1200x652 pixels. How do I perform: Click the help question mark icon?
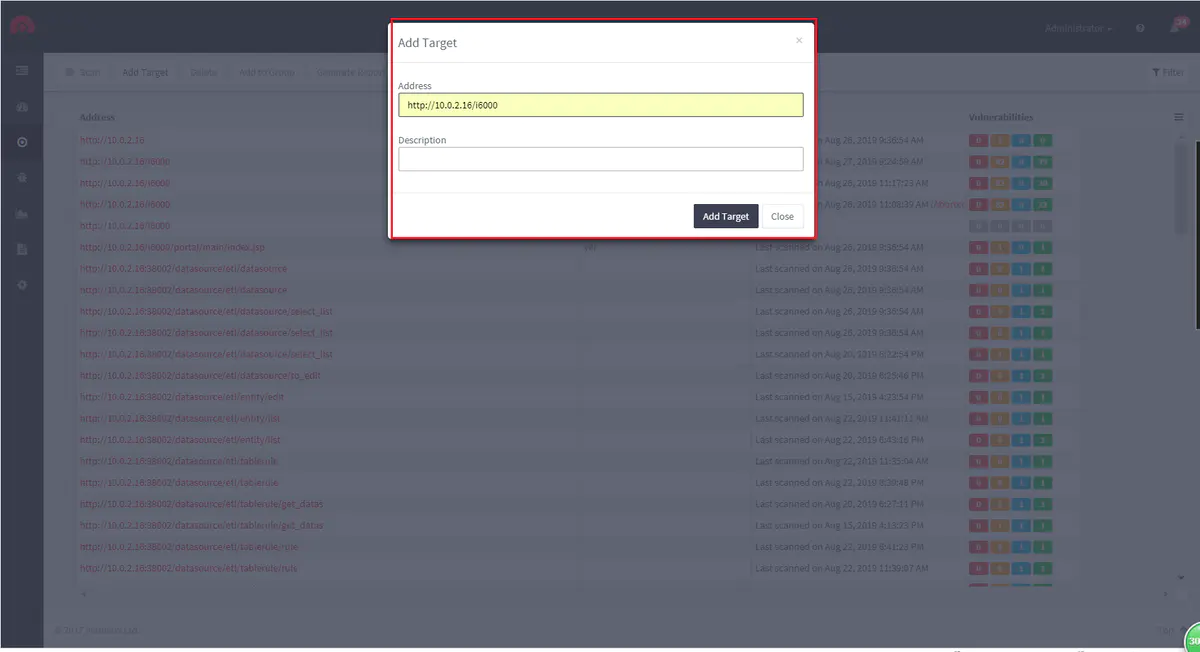tap(1140, 29)
